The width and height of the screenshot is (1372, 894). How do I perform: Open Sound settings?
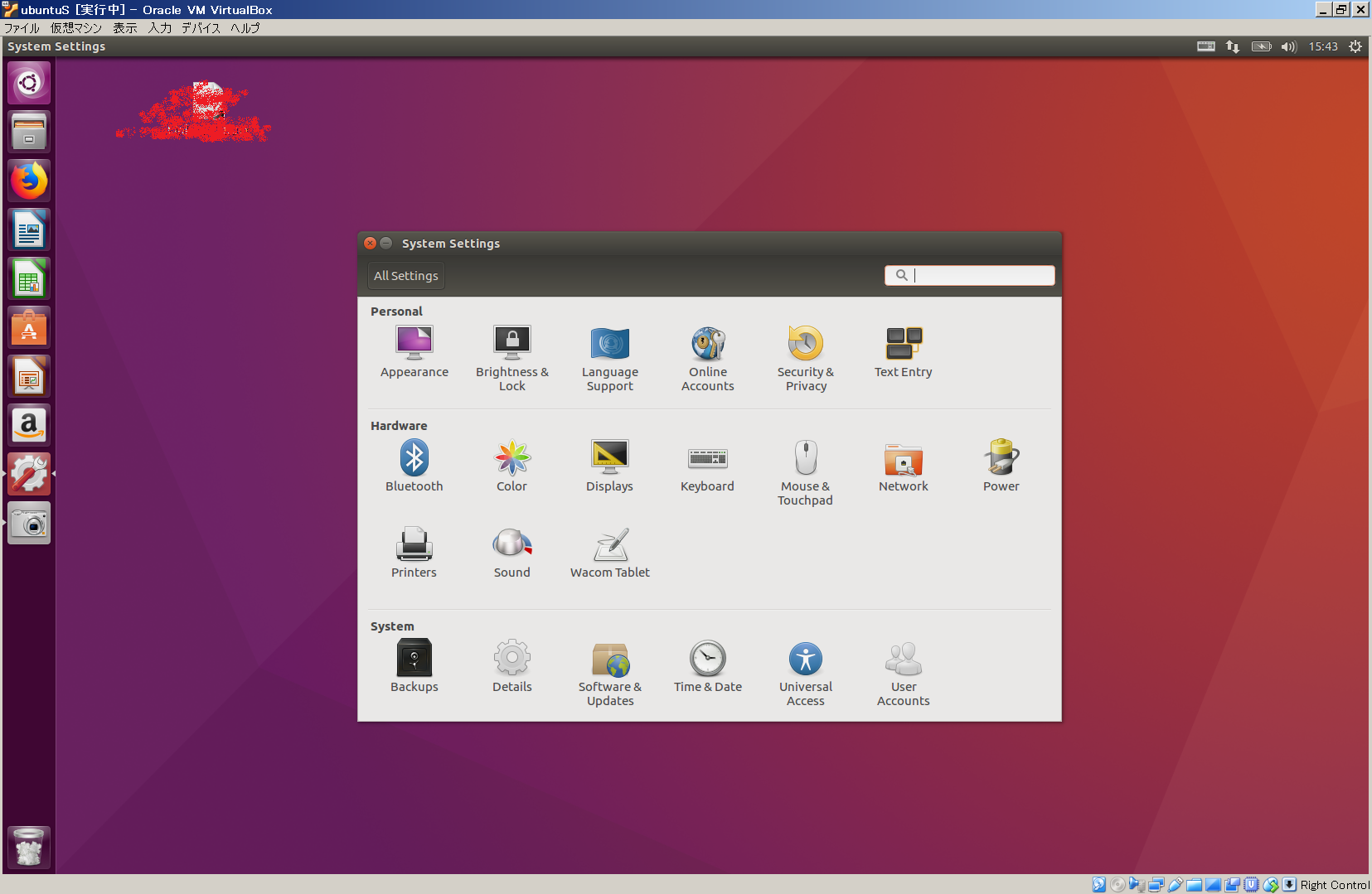[511, 552]
